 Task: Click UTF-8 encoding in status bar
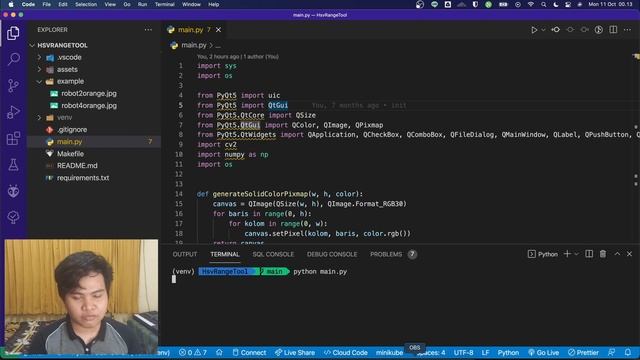tap(463, 352)
